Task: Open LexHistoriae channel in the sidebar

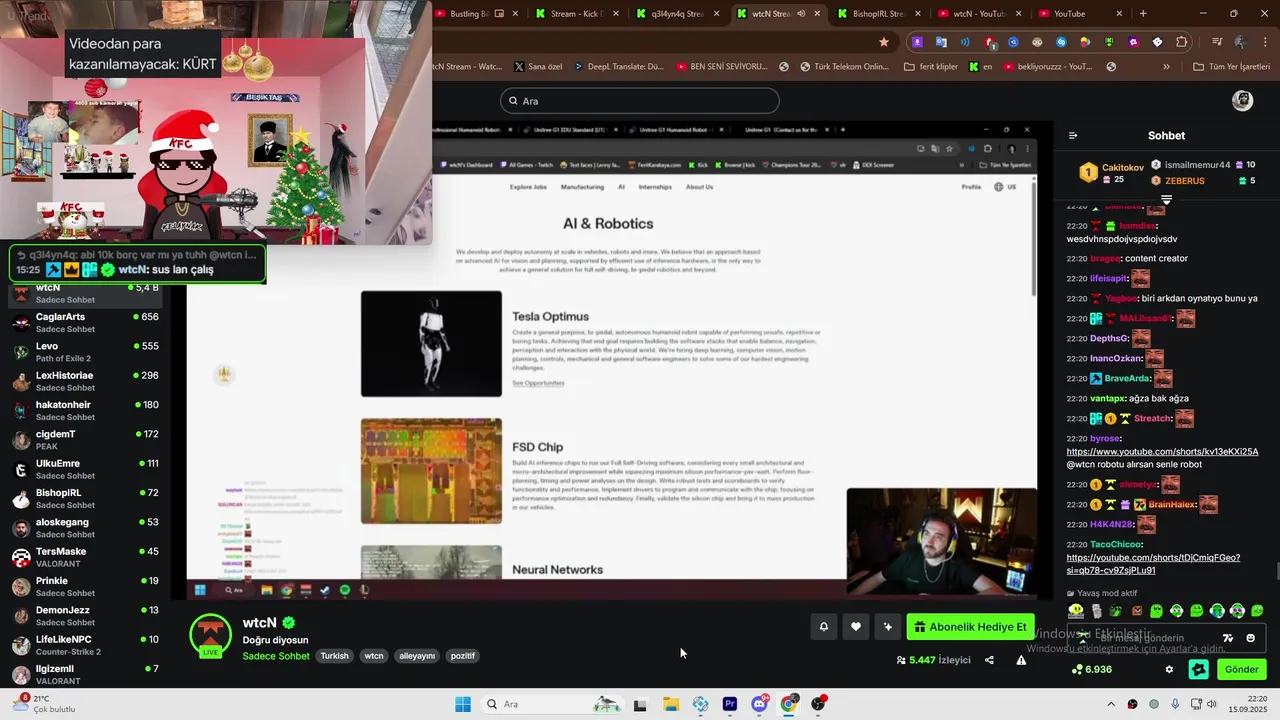Action: (85, 381)
